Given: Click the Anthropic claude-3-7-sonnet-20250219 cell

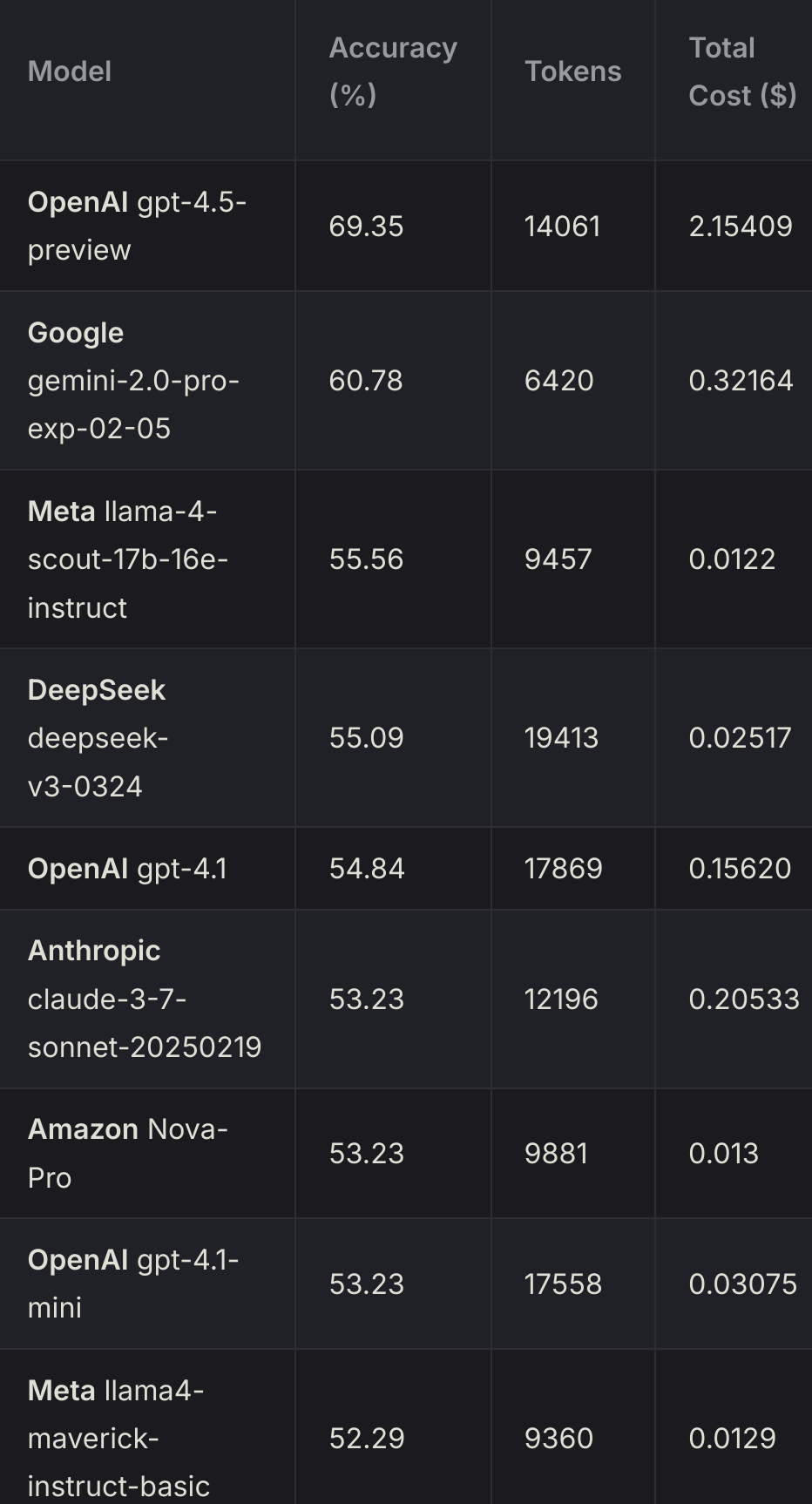Looking at the screenshot, I should point(144,999).
